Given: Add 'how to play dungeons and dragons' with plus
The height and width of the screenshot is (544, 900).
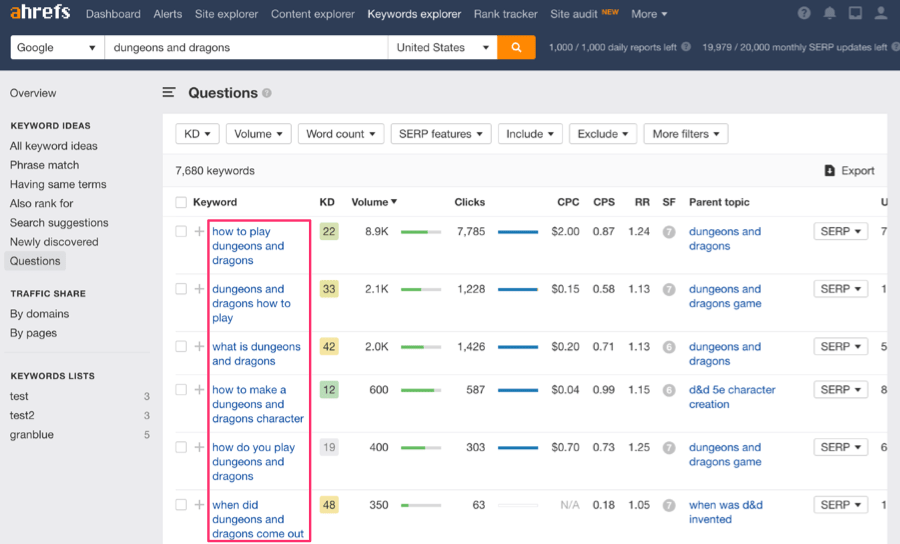Looking at the screenshot, I should [199, 231].
